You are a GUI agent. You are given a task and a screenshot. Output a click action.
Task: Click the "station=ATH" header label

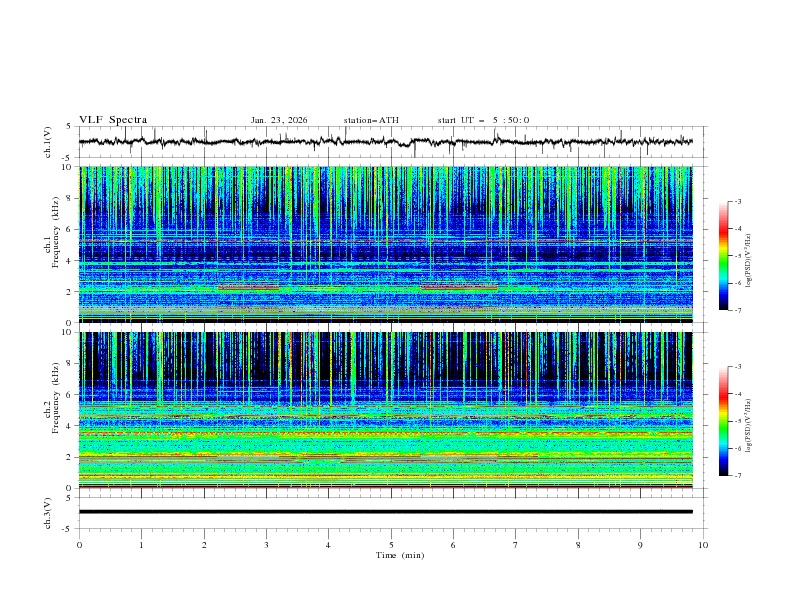coord(371,120)
